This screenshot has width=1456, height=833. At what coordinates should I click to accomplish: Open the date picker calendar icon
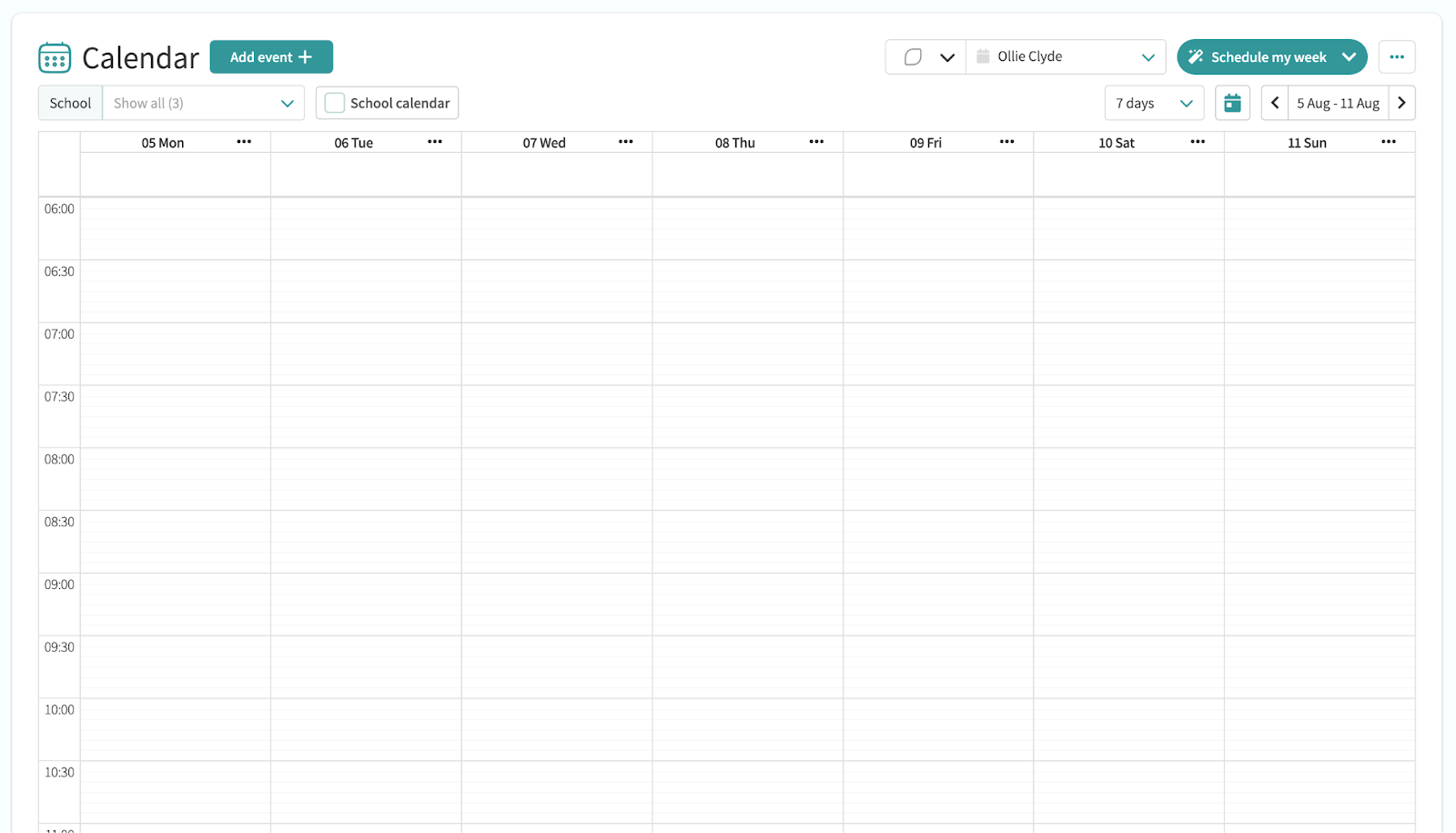pyautogui.click(x=1232, y=103)
